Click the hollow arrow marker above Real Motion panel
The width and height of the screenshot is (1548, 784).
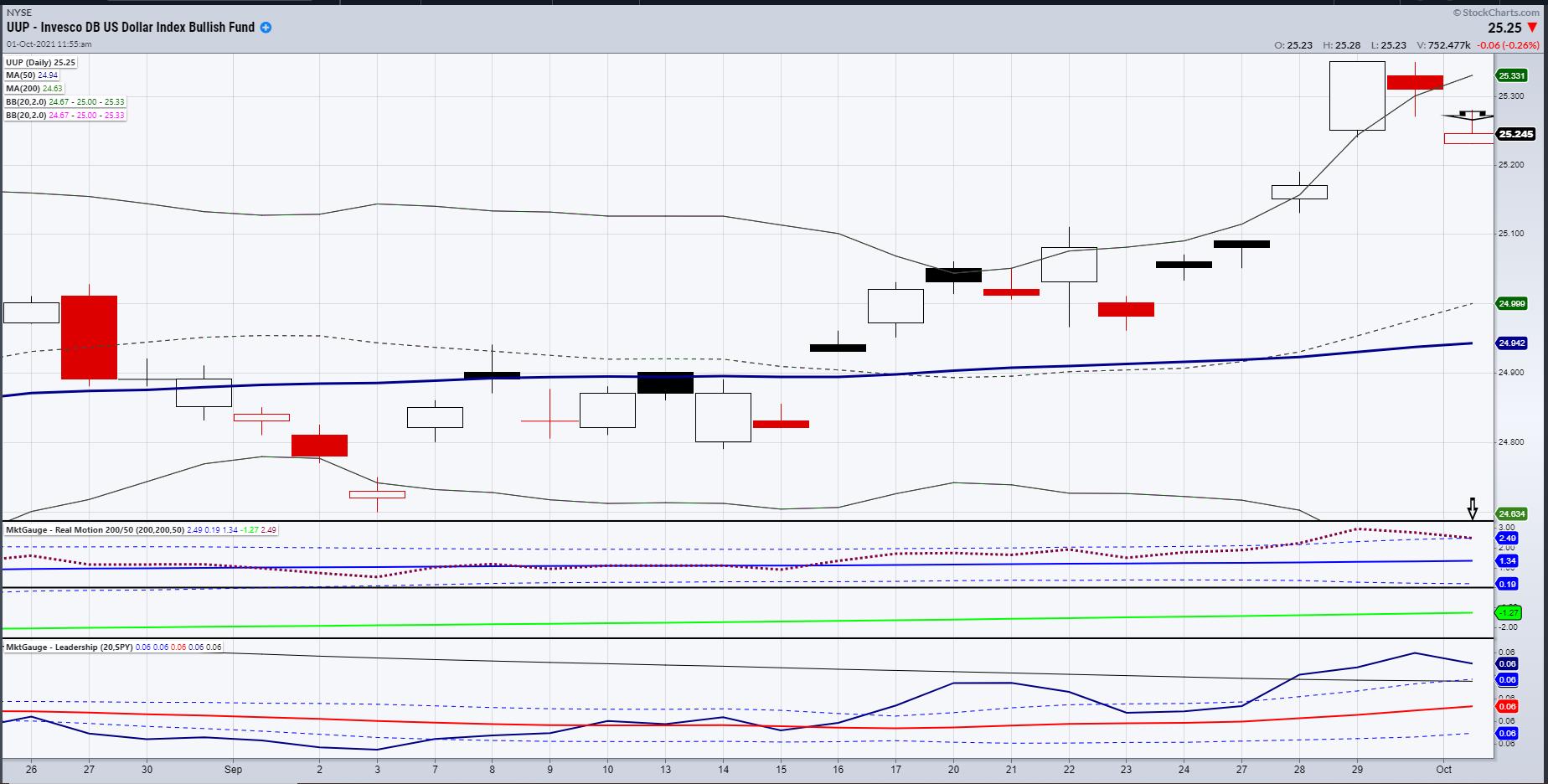tap(1472, 508)
